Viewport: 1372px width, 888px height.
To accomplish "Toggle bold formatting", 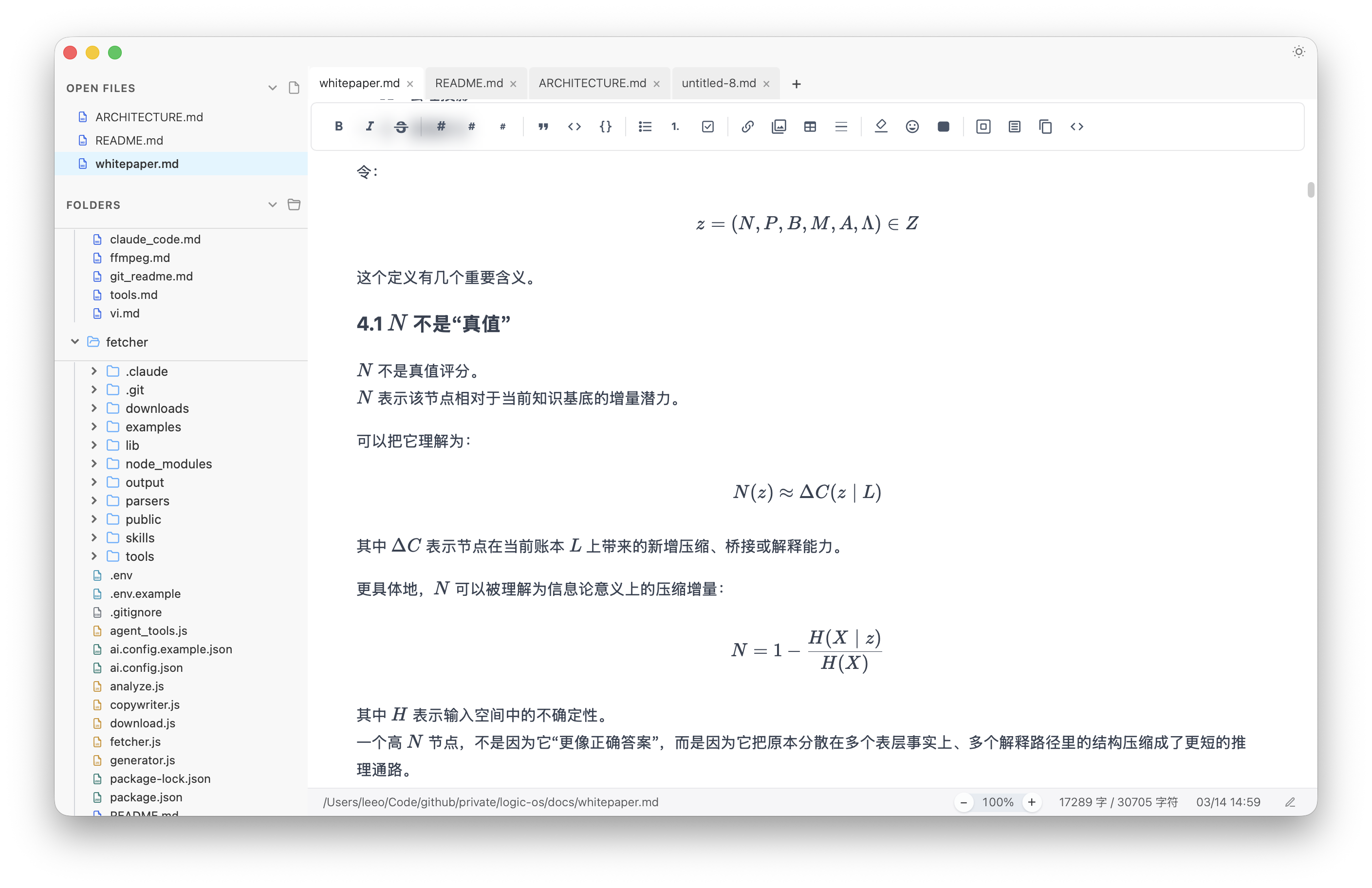I will click(x=338, y=126).
